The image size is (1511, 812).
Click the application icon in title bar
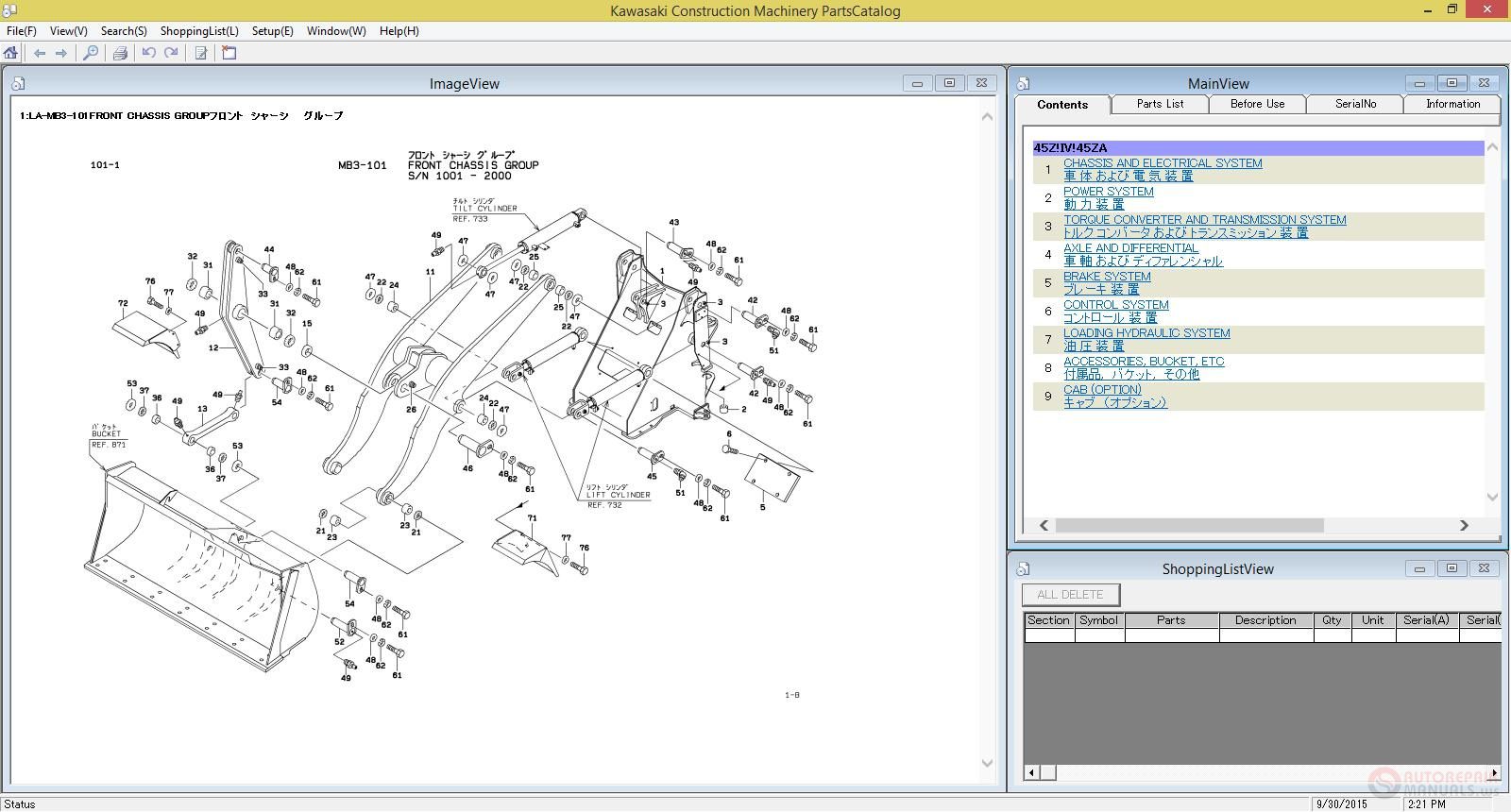click(x=9, y=10)
